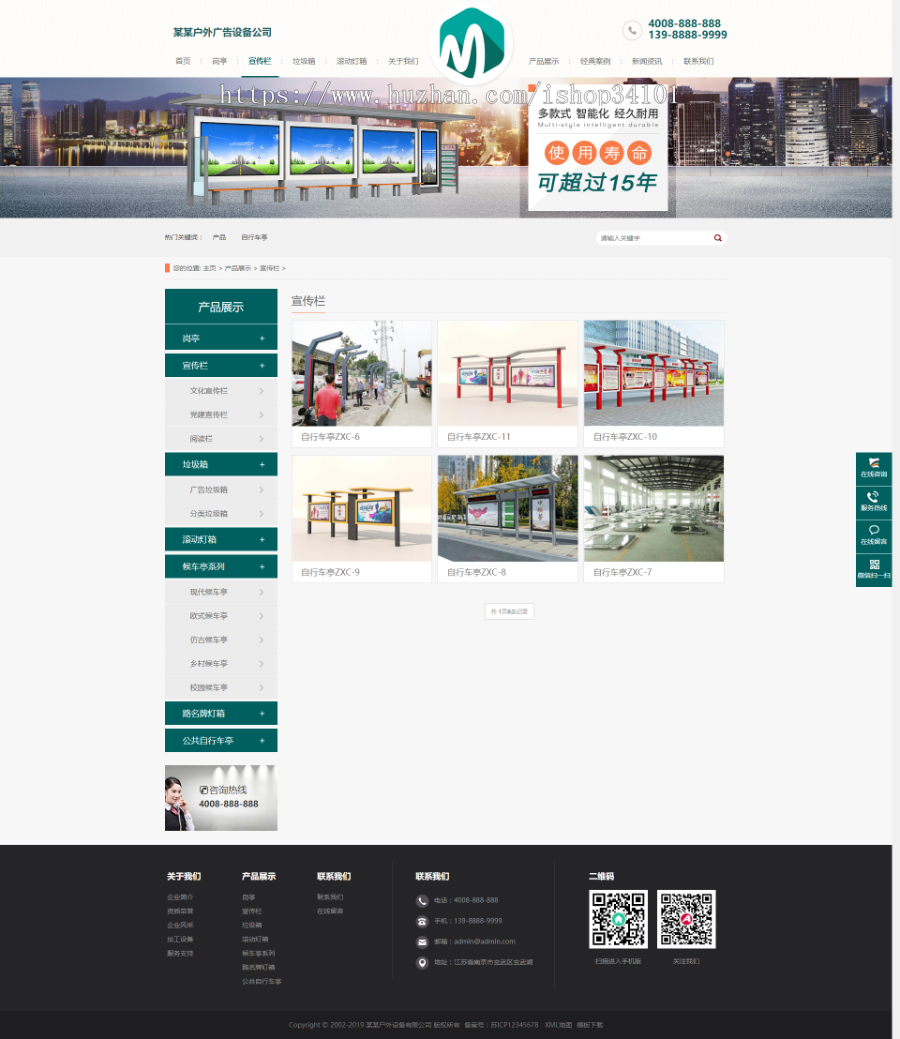Select 宣传栏 tab in top navigation
The height and width of the screenshot is (1039, 900).
tap(260, 61)
